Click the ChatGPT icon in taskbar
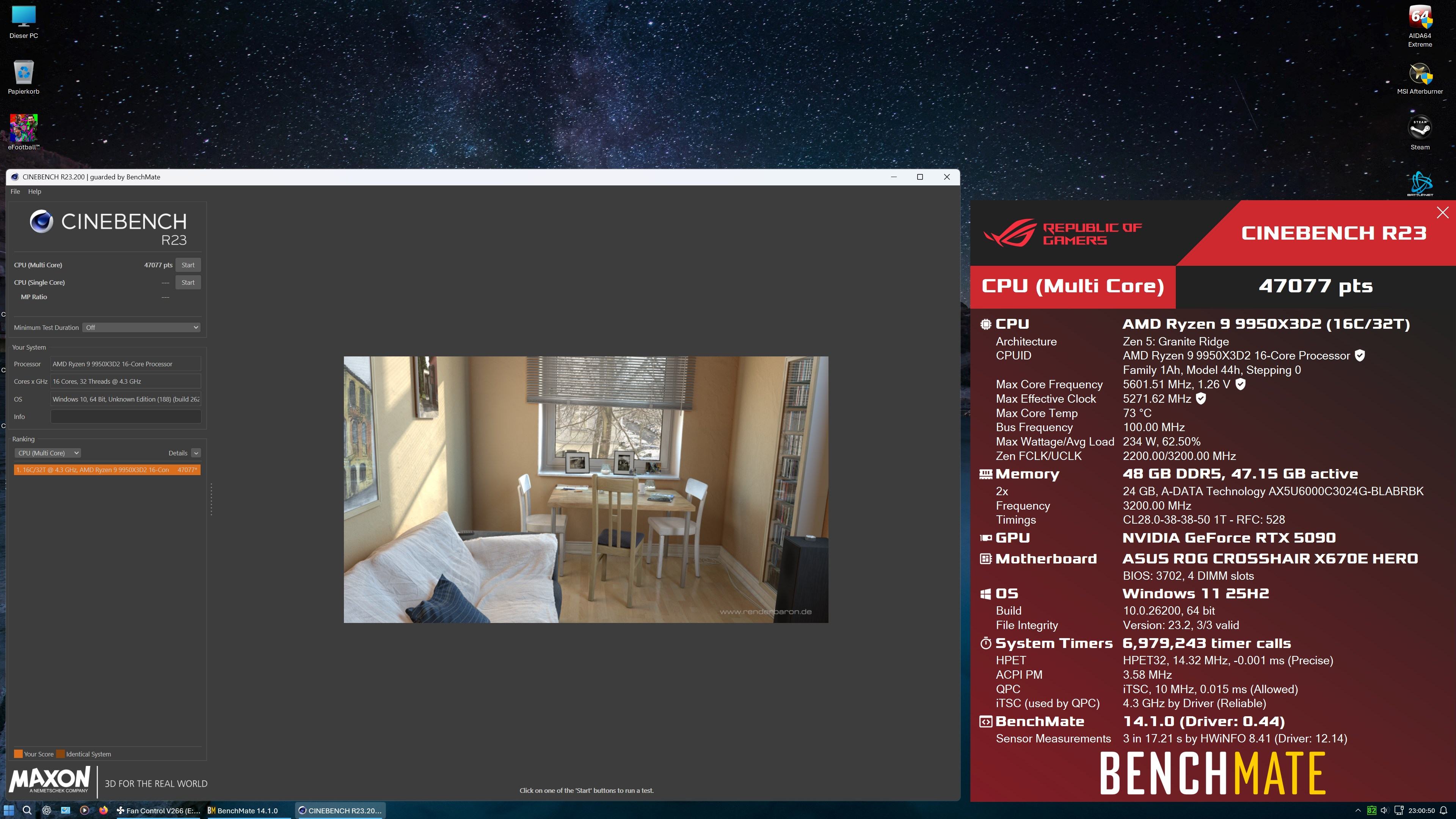This screenshot has height=819, width=1456. point(46,810)
